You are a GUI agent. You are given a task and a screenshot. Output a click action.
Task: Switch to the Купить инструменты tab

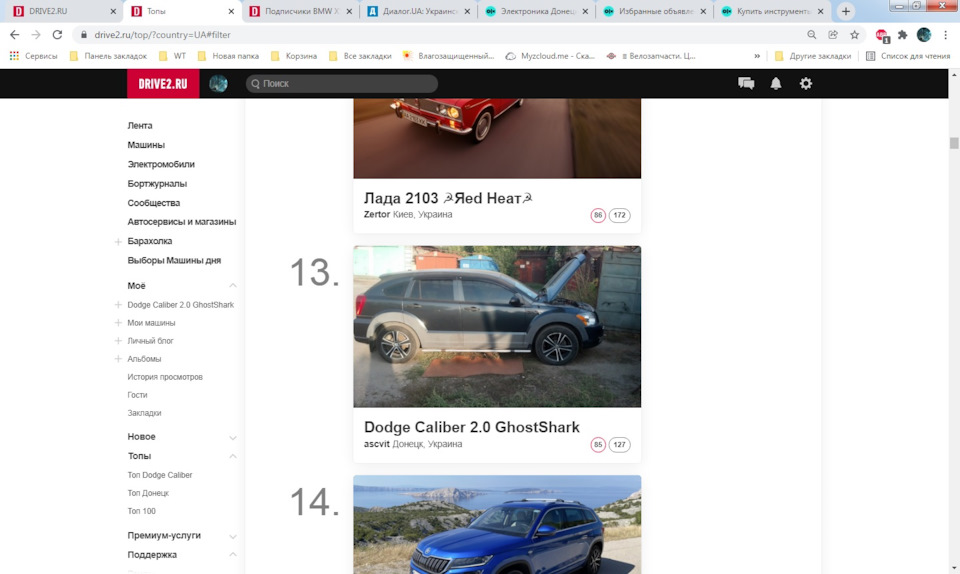click(773, 11)
